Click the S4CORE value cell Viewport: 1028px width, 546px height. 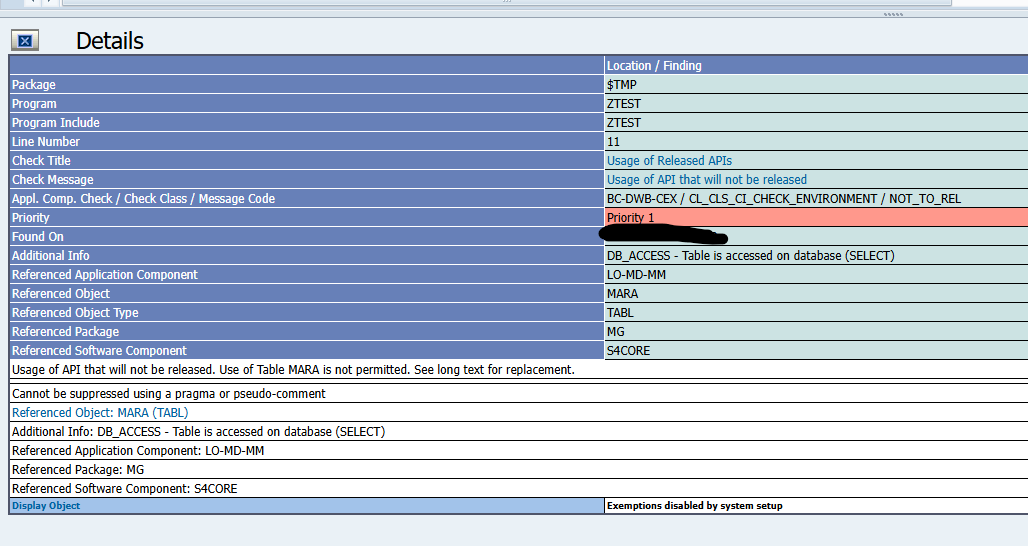(x=628, y=351)
